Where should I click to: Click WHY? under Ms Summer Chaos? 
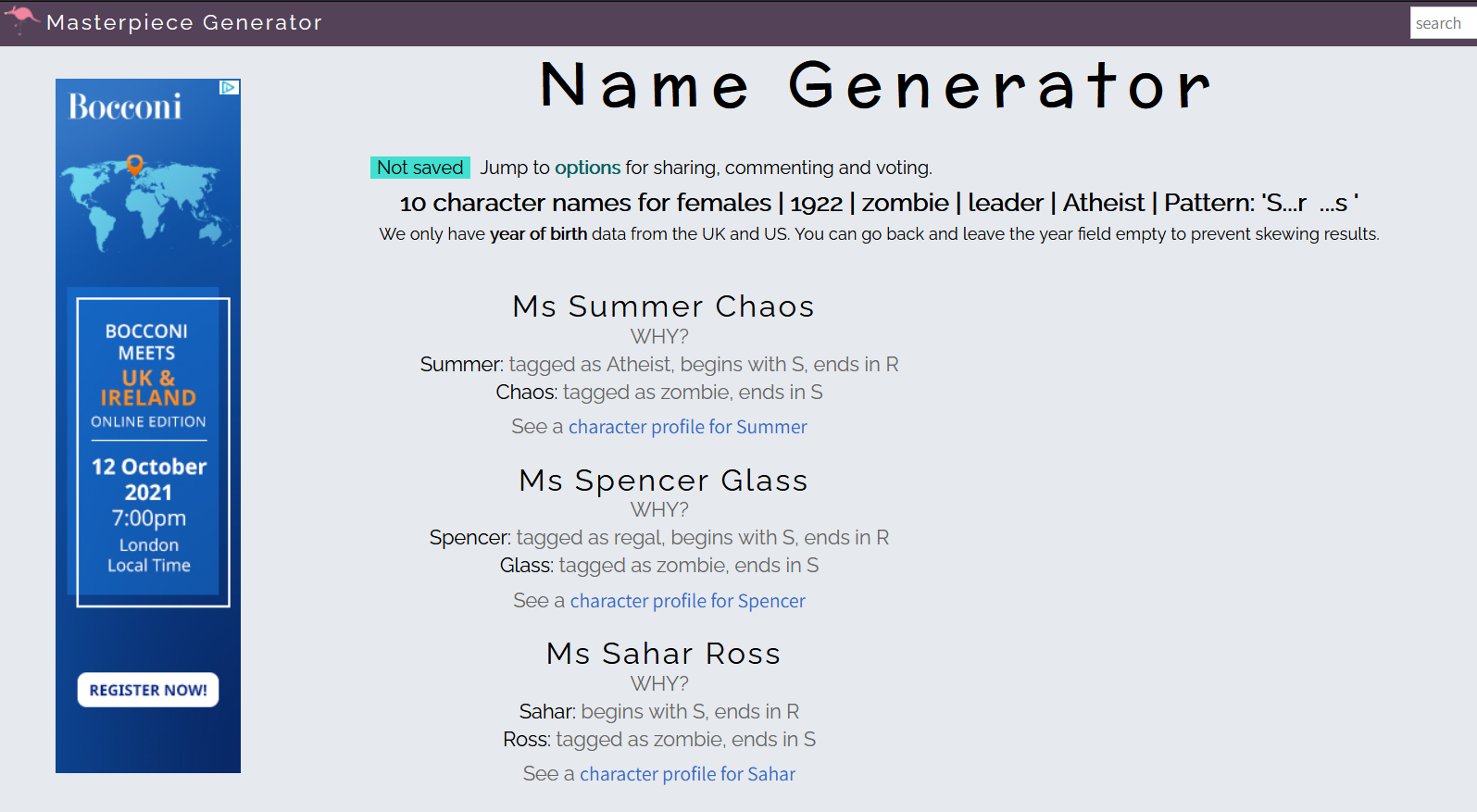pyautogui.click(x=659, y=336)
